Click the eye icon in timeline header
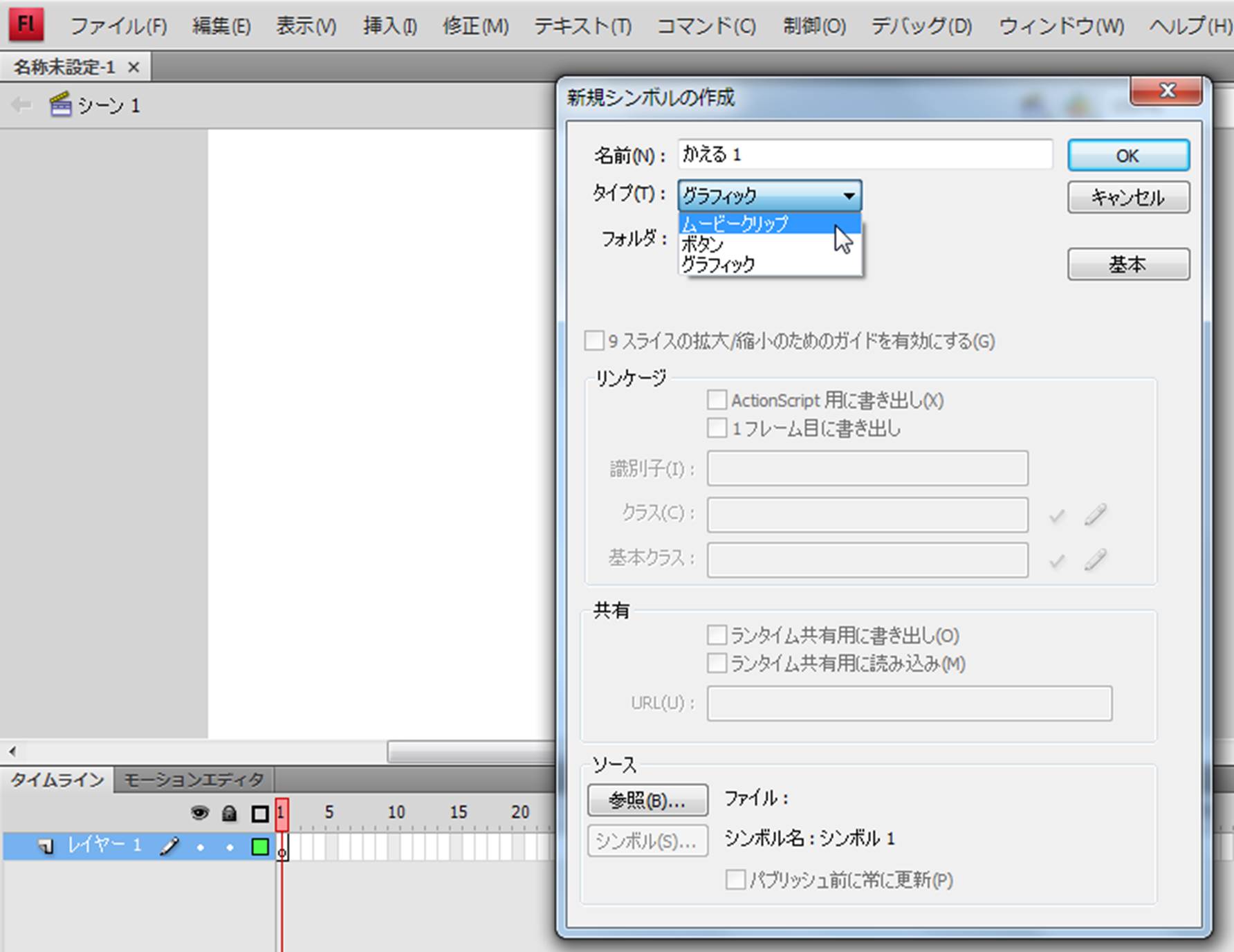 pos(200,813)
